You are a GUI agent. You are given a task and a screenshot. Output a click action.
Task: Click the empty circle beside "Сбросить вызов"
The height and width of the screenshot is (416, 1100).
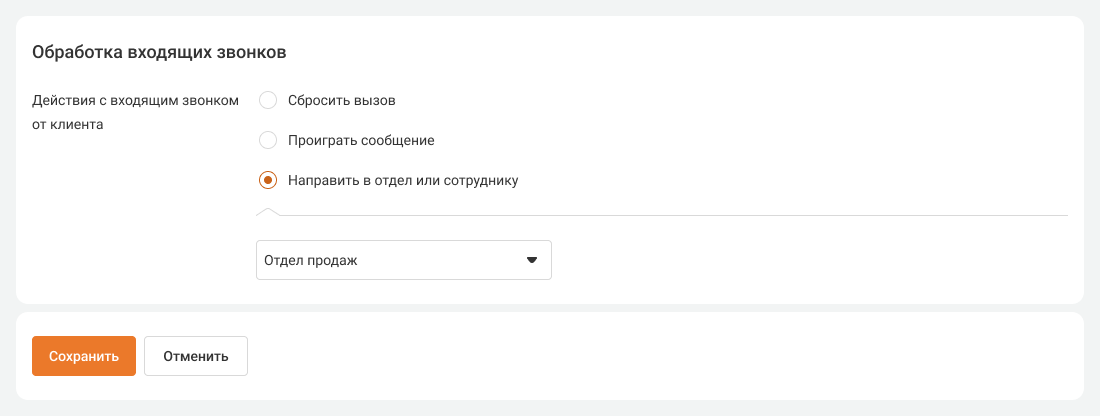point(268,100)
